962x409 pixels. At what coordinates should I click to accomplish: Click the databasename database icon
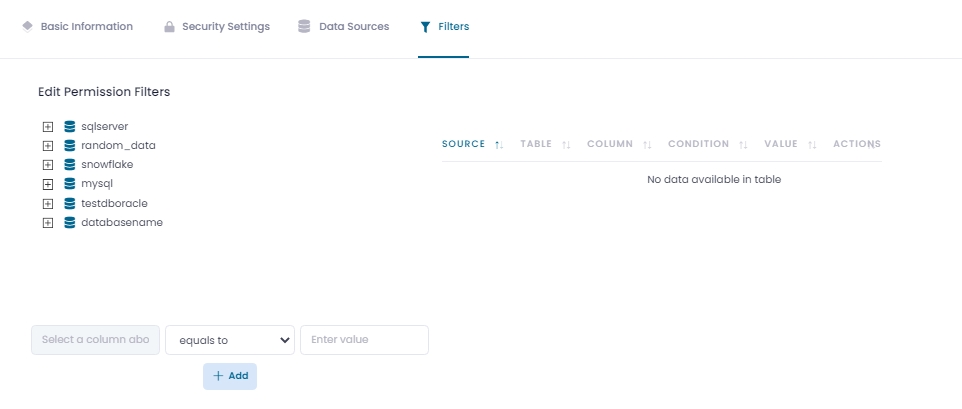pyautogui.click(x=70, y=222)
